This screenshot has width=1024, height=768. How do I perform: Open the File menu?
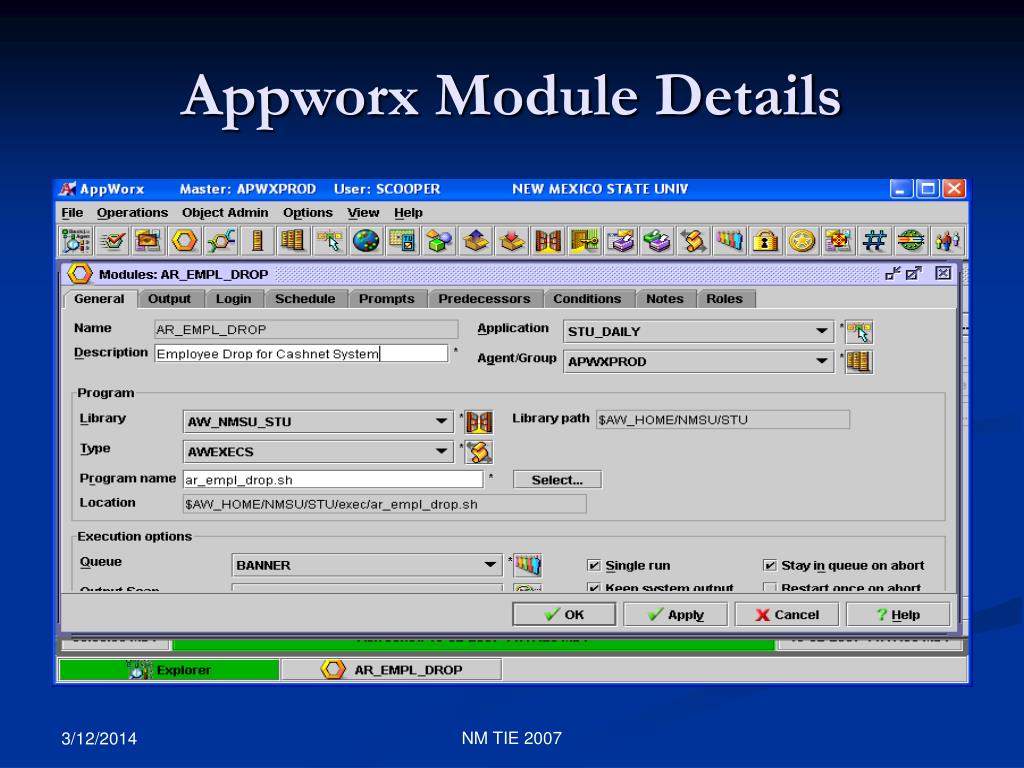pyautogui.click(x=72, y=213)
